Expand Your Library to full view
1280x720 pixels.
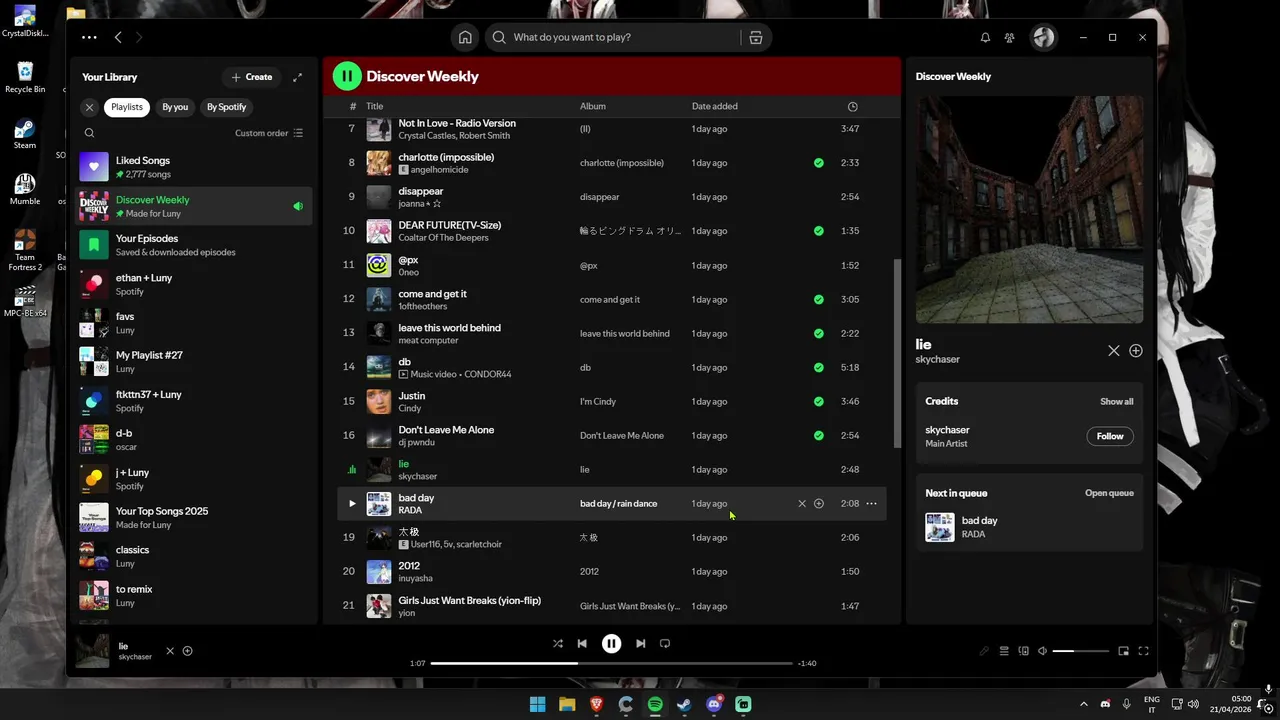tap(297, 77)
